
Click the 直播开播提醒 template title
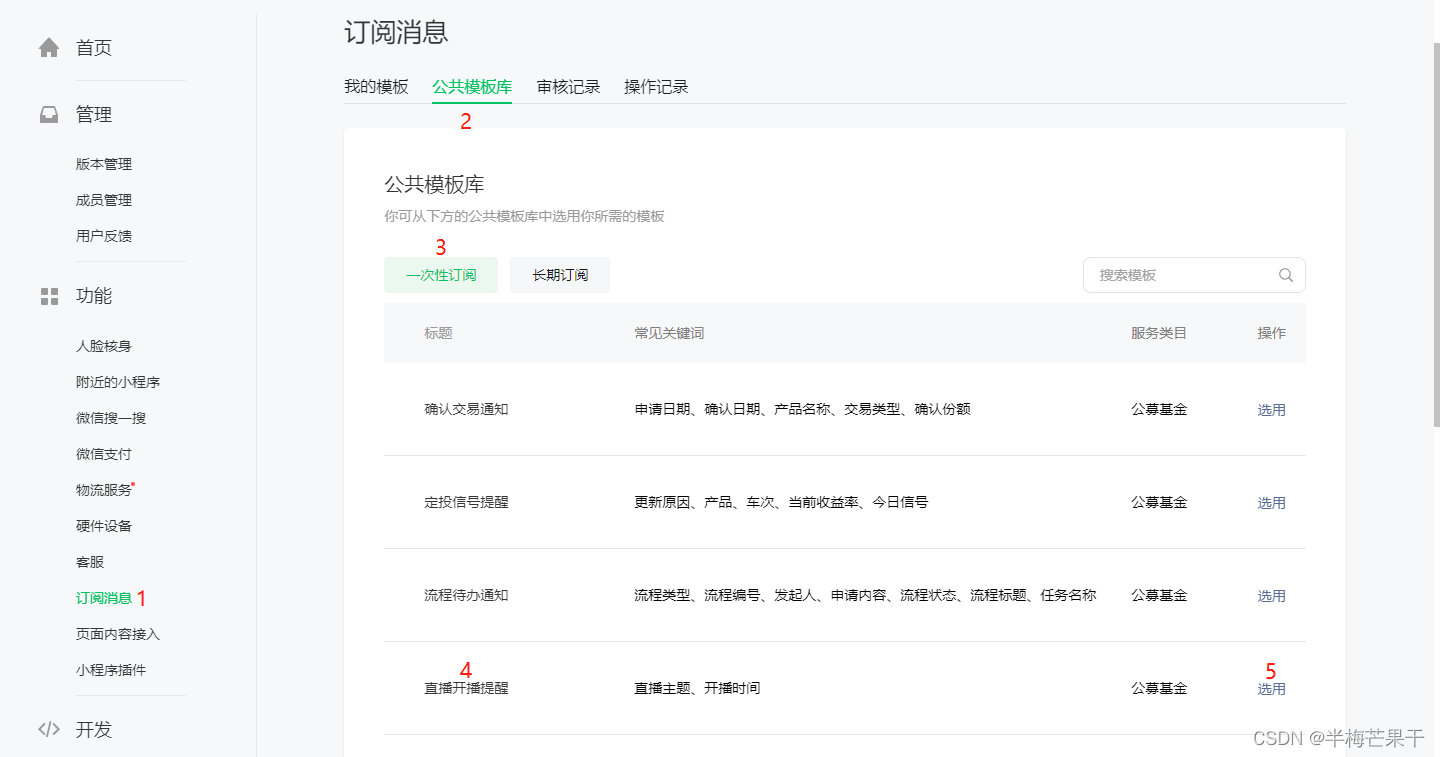(x=466, y=688)
